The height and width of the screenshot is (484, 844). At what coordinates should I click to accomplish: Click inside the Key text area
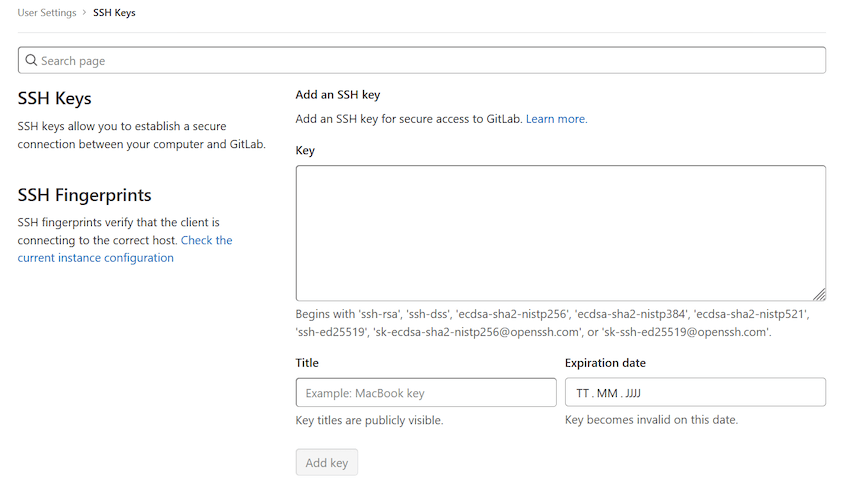click(560, 232)
